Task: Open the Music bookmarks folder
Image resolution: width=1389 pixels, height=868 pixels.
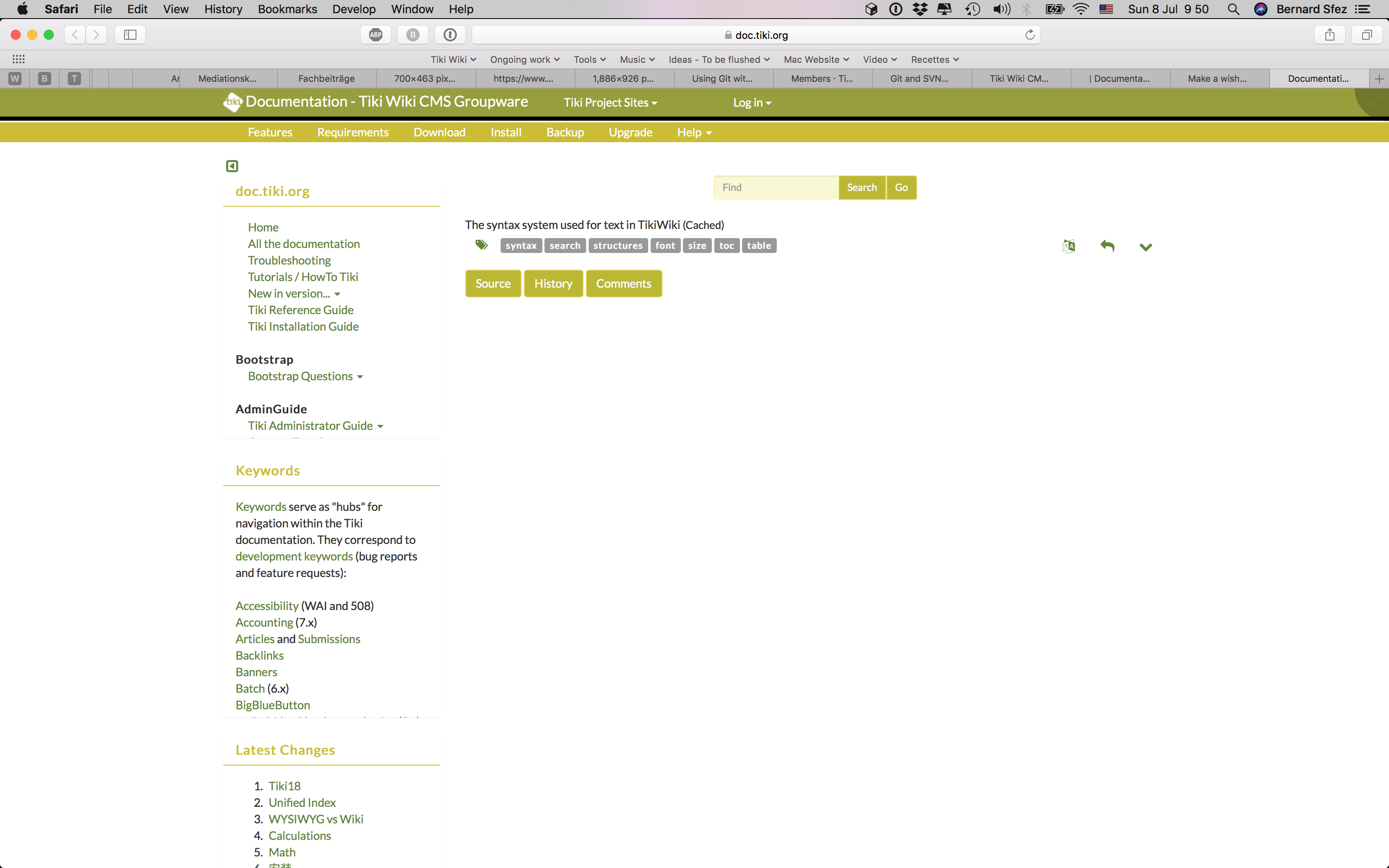Action: click(x=637, y=60)
